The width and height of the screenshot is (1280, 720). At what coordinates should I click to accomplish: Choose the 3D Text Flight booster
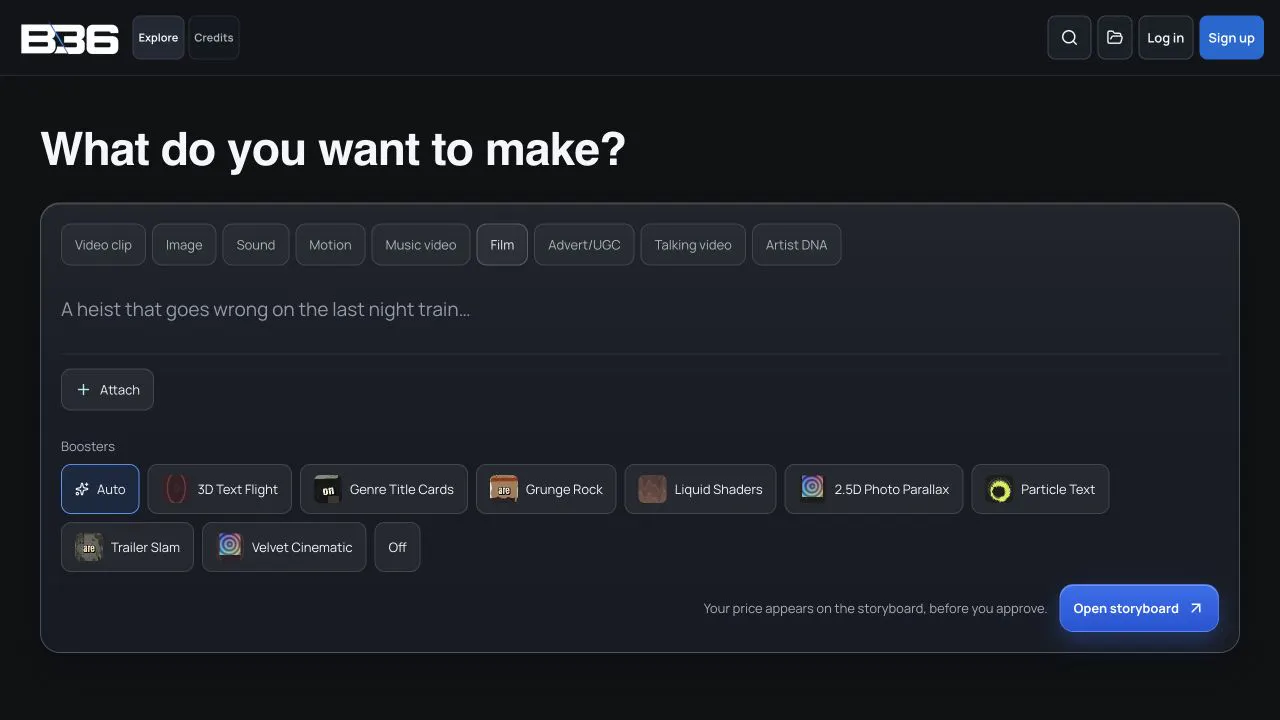[220, 489]
